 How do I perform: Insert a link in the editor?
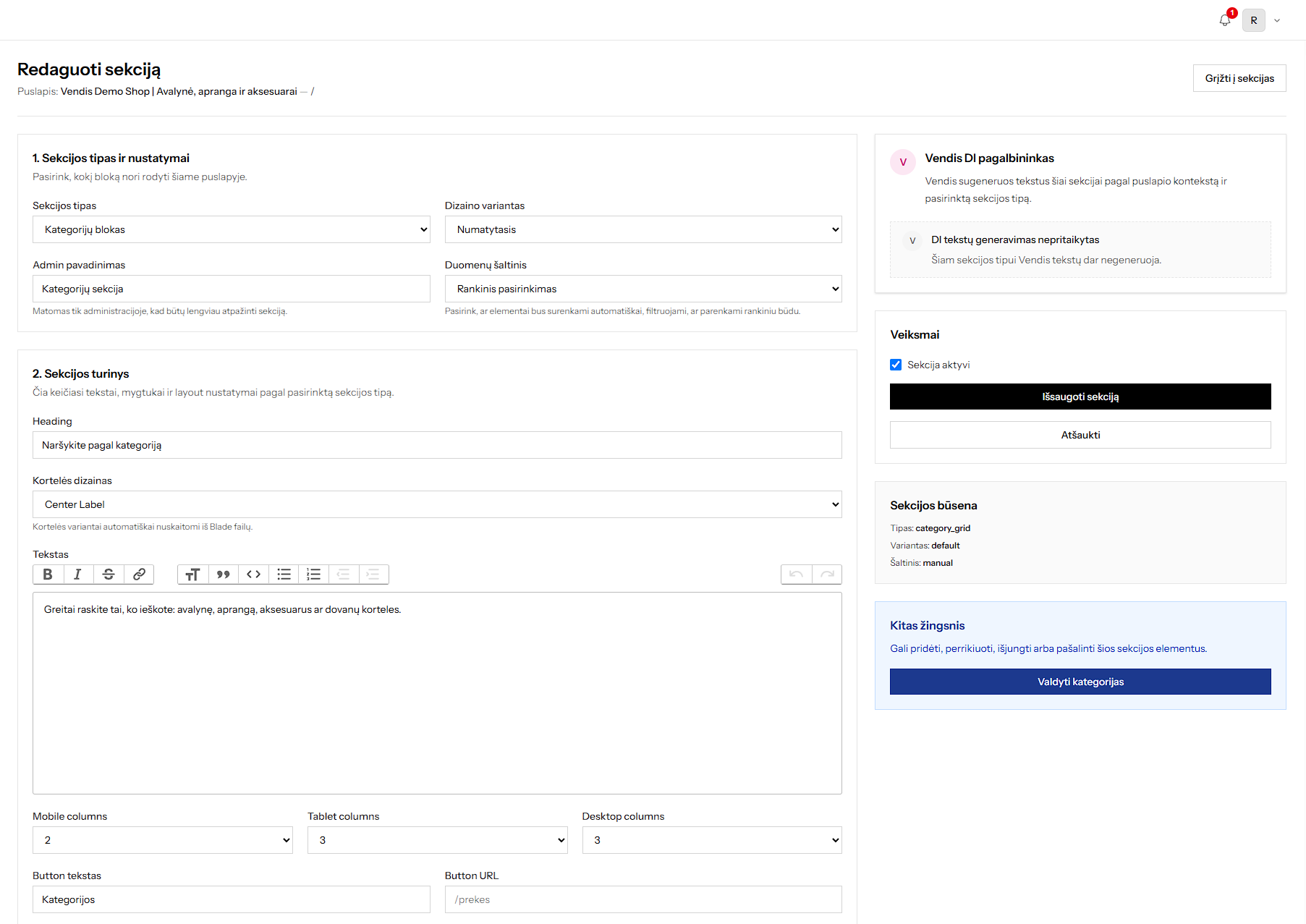[139, 575]
